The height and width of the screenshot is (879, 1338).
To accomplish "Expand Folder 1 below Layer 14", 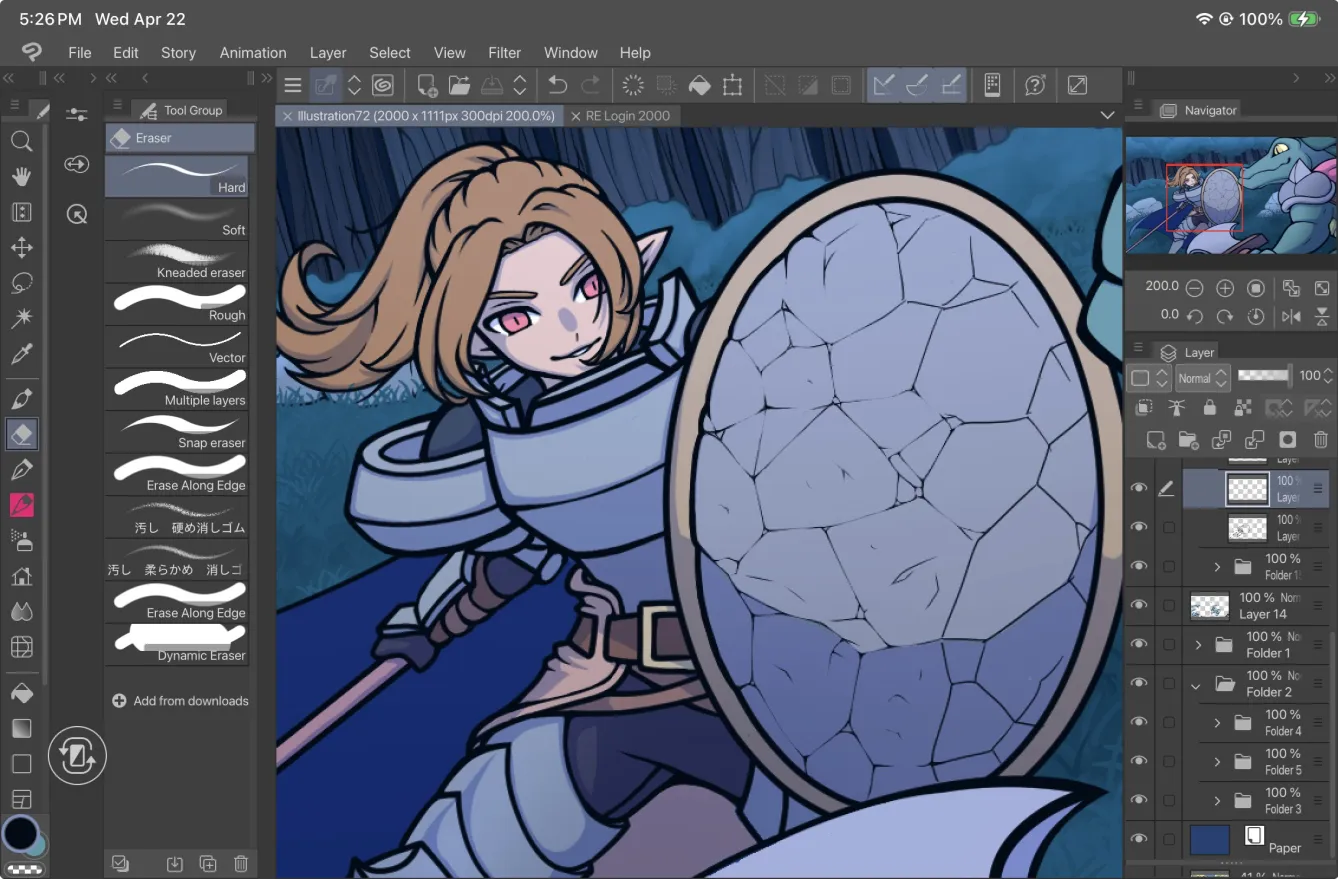I will click(x=1198, y=645).
